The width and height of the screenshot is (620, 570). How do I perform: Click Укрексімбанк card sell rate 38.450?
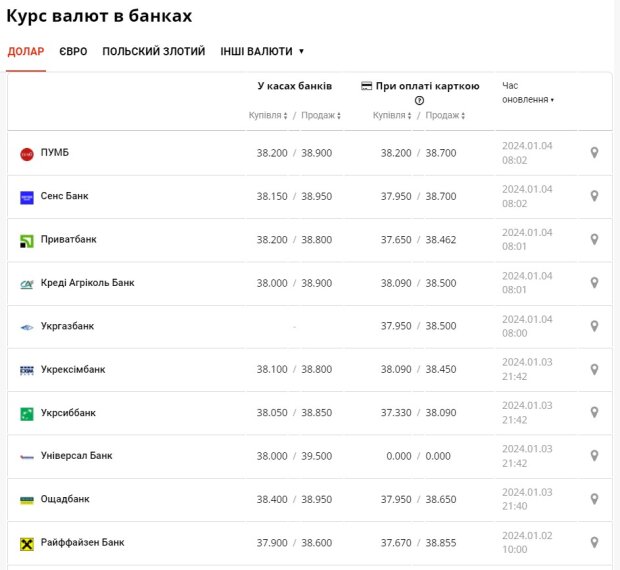point(440,370)
